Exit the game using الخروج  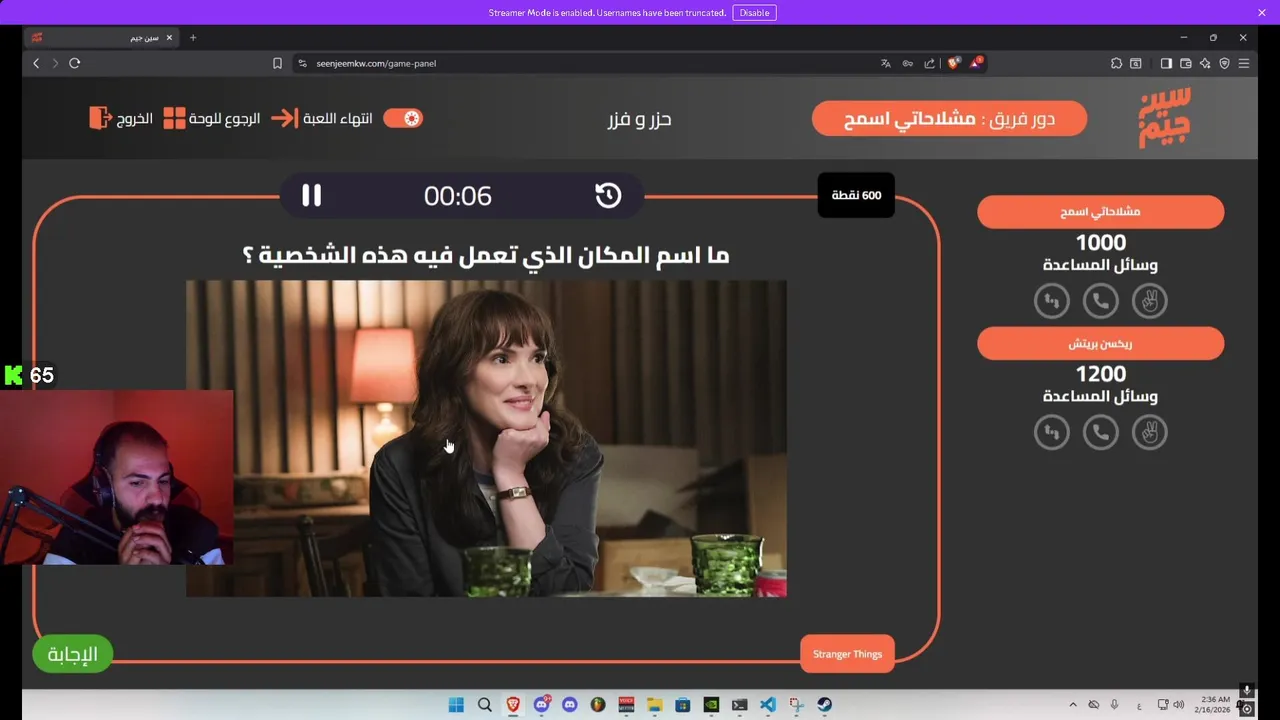pos(121,118)
